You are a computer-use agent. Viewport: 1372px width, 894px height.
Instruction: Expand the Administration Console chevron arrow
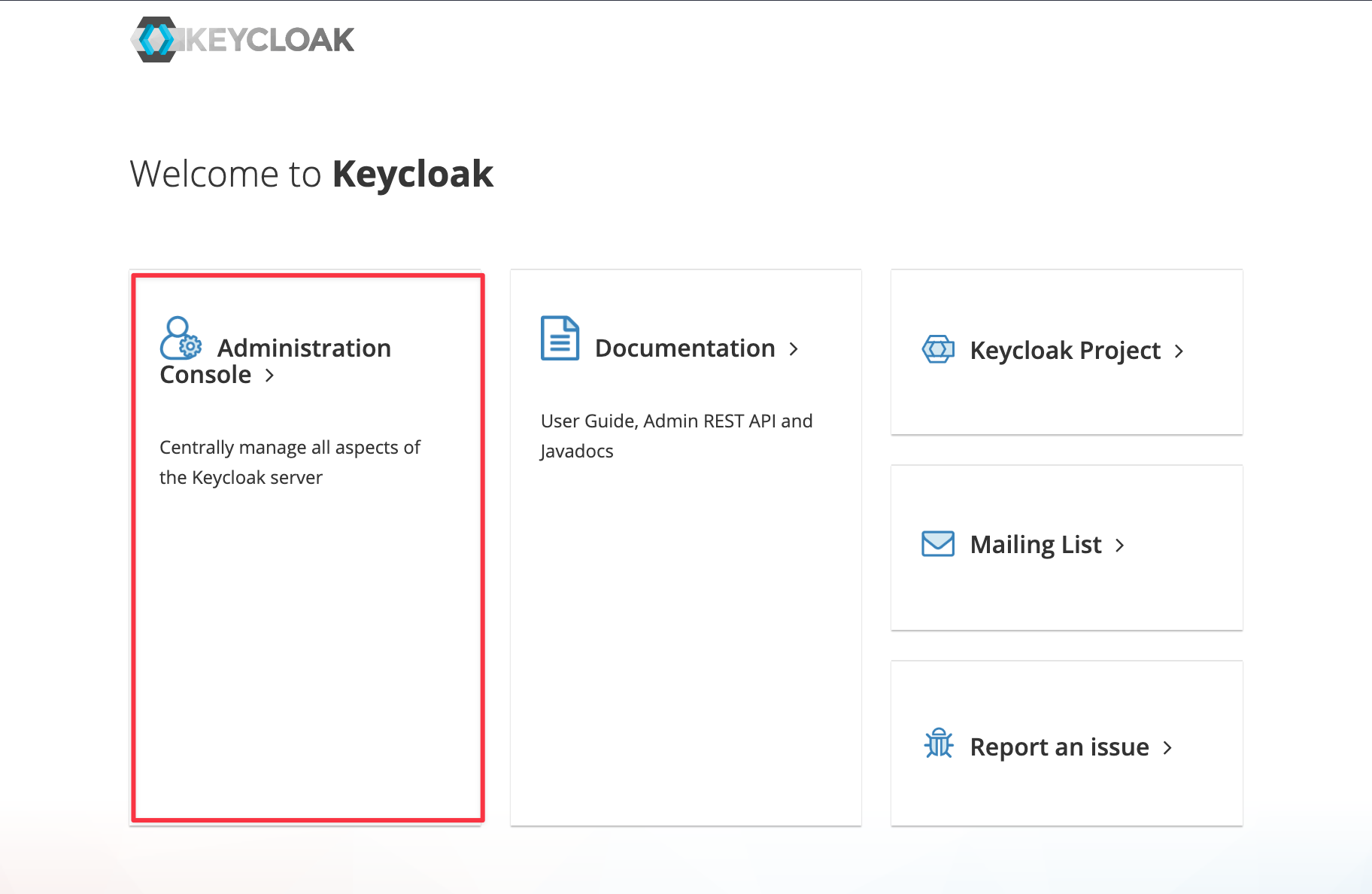point(270,376)
